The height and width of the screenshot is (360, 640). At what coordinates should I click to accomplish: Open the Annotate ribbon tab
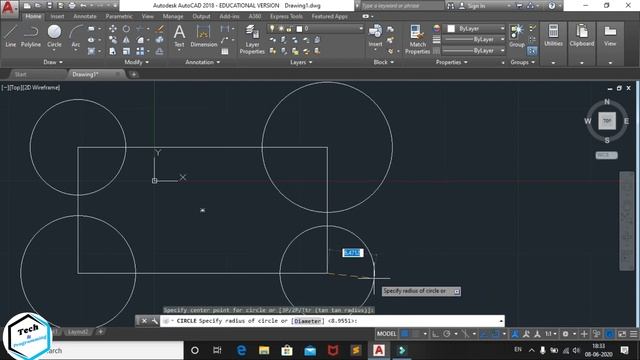(x=84, y=16)
